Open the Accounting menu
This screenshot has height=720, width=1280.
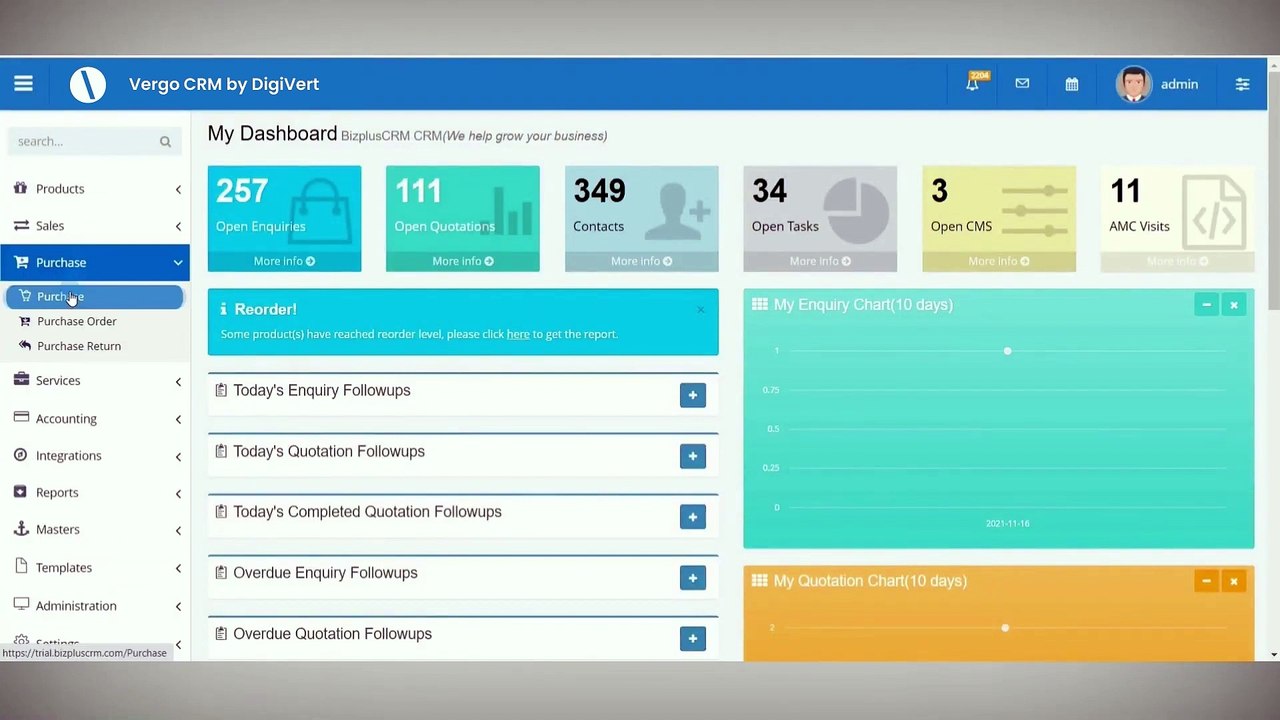click(x=95, y=418)
